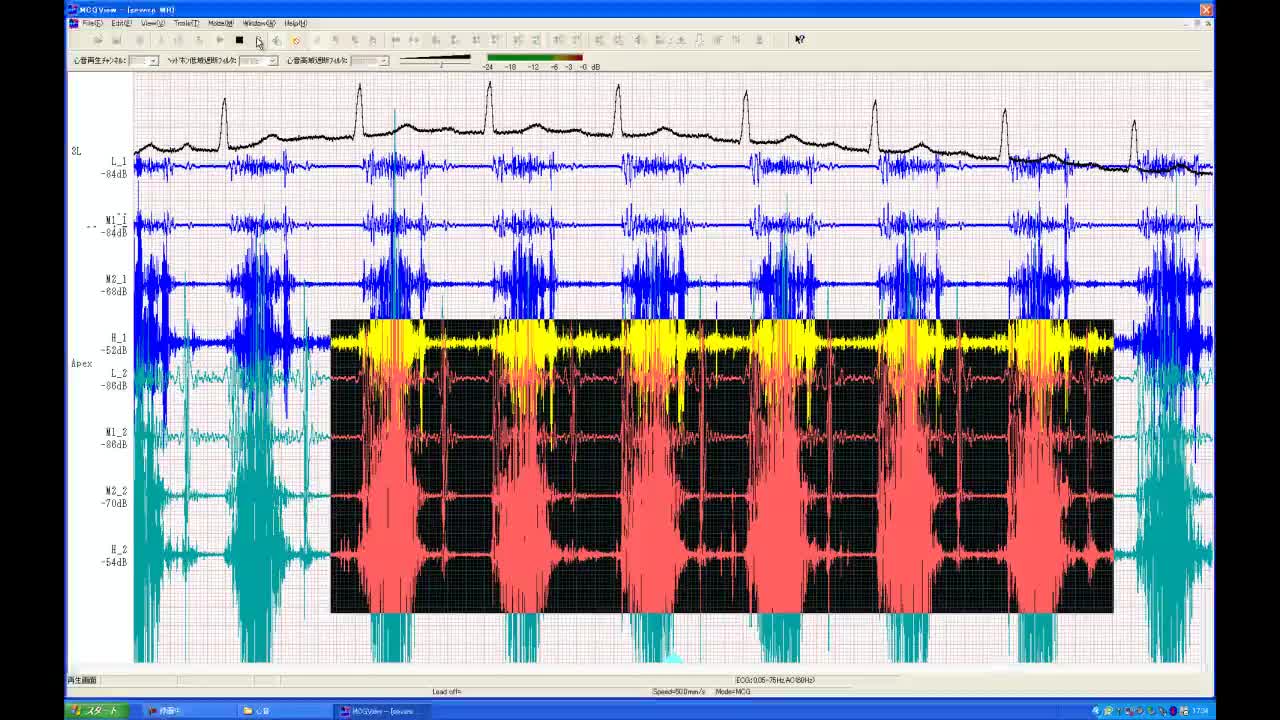Click the toolbar icon right of Stop
This screenshot has width=1280, height=720.
[x=258, y=40]
